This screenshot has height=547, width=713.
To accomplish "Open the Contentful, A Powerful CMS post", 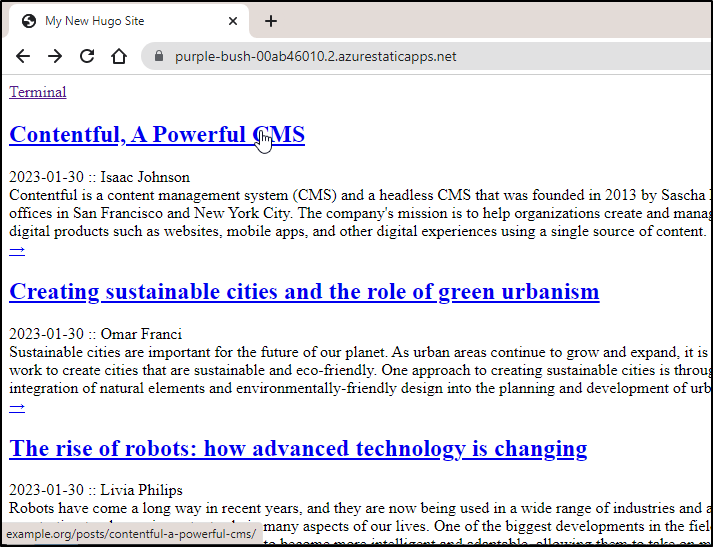I will (157, 135).
